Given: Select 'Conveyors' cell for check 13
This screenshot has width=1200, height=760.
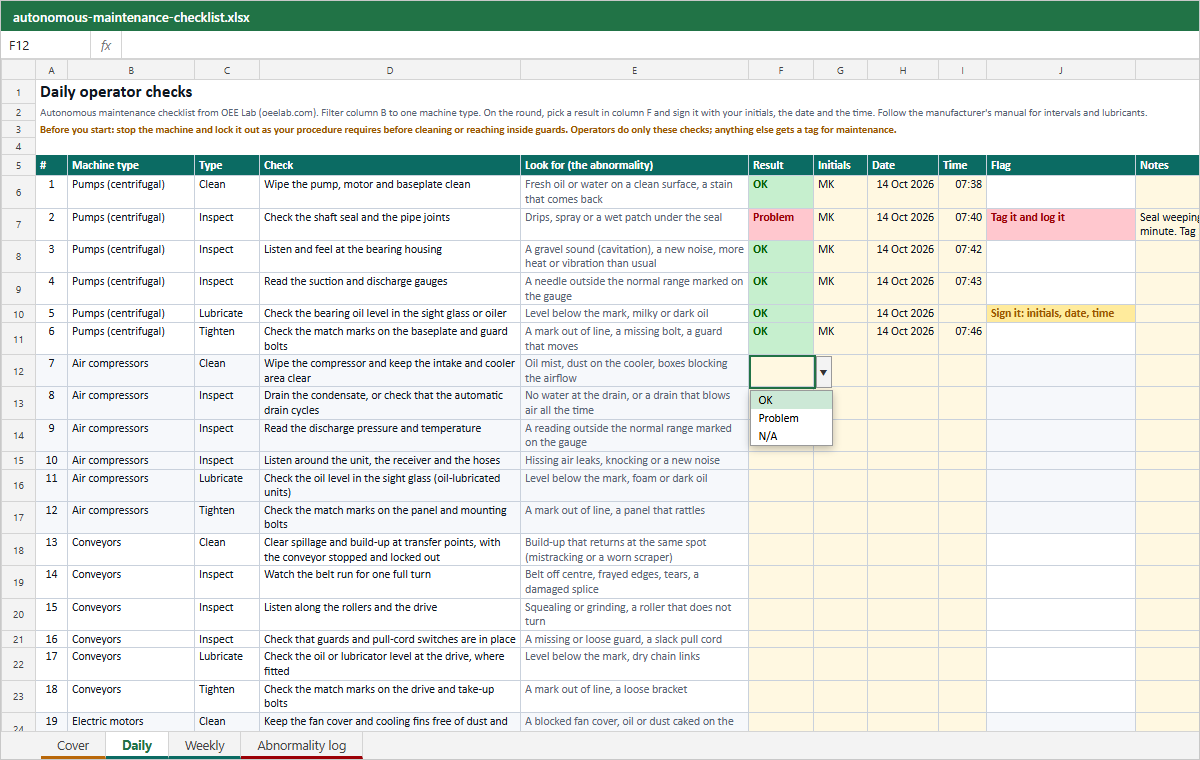Looking at the screenshot, I should point(131,549).
